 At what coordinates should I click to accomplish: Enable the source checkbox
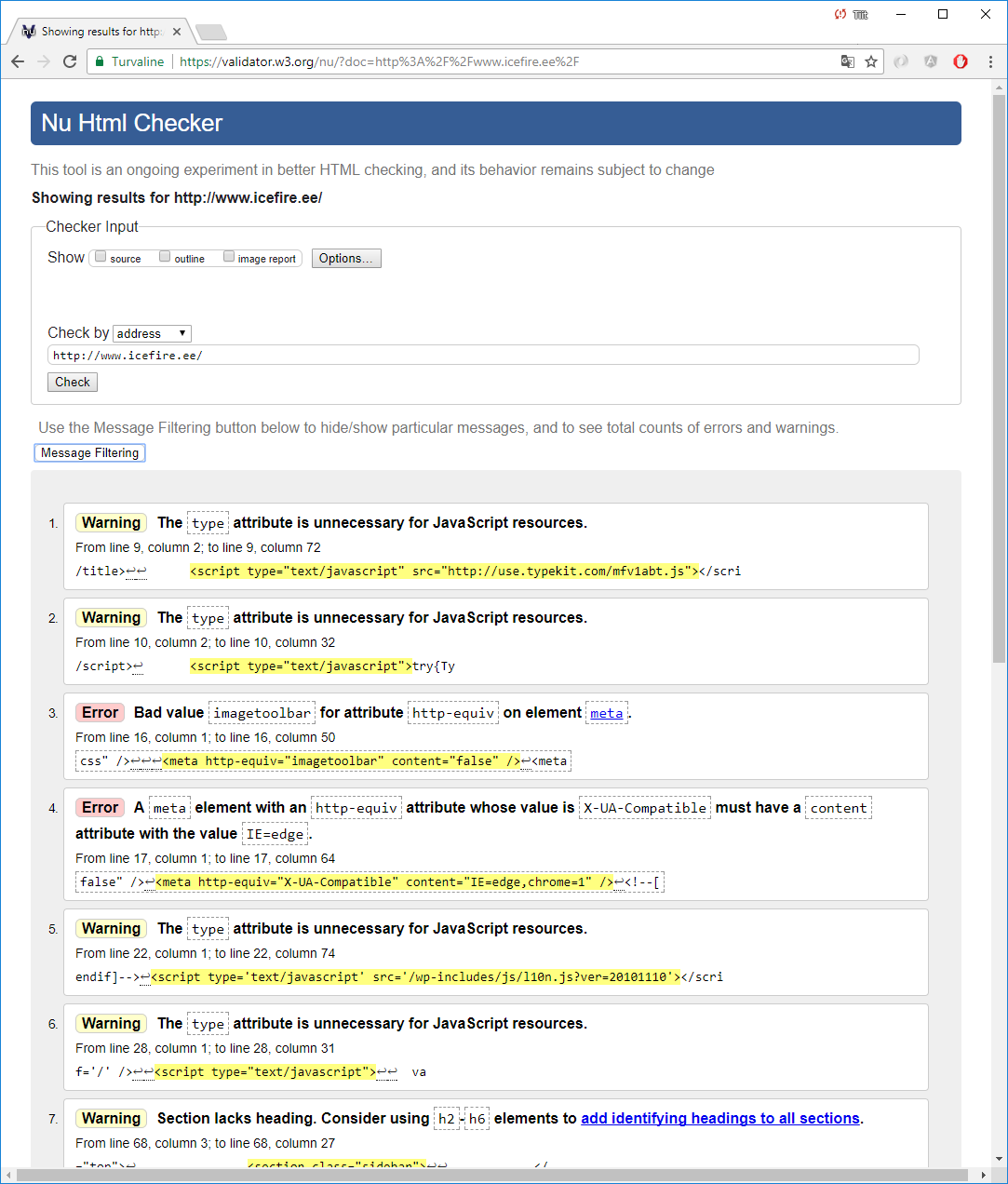(x=101, y=257)
